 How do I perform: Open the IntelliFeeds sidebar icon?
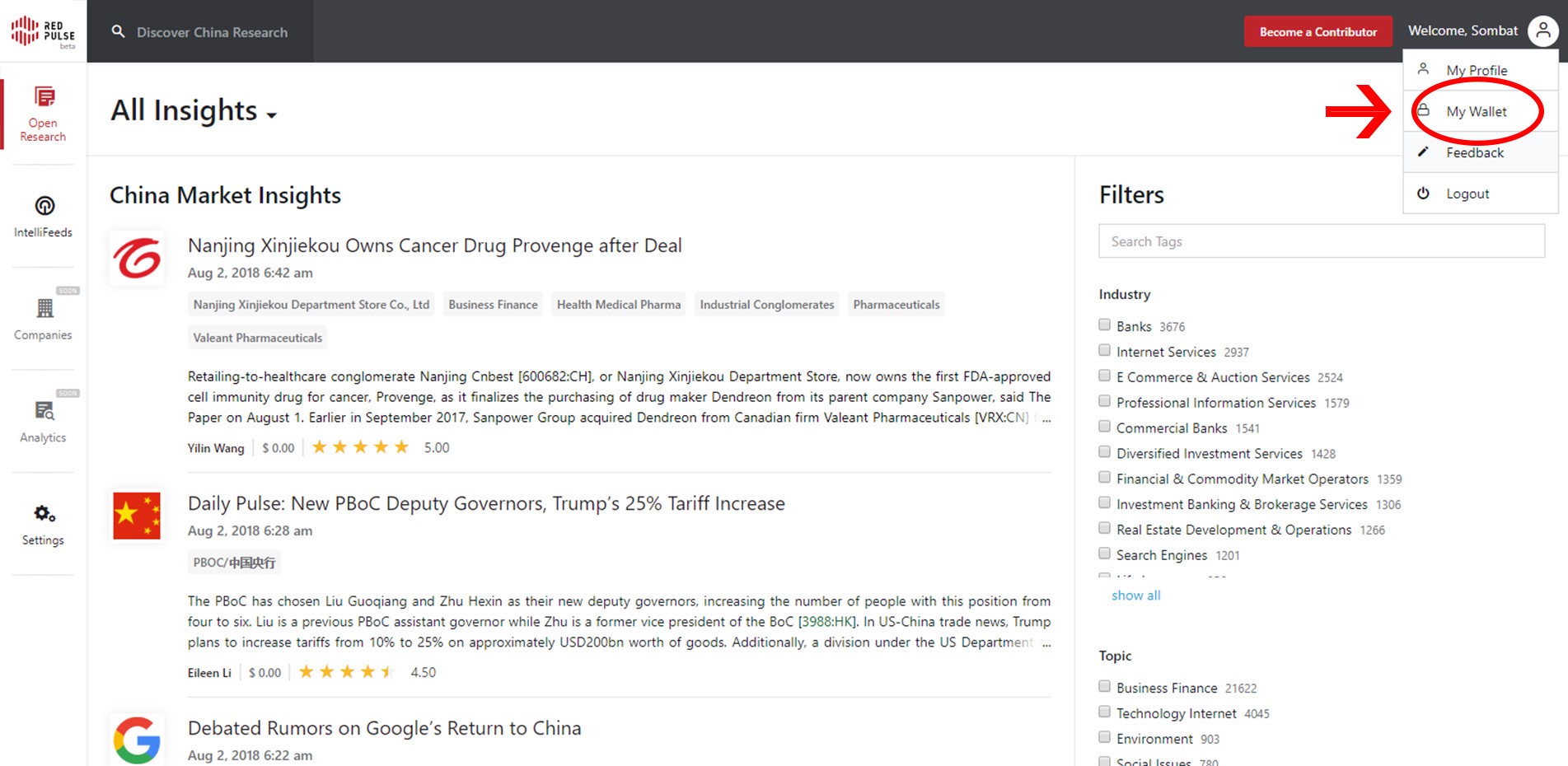coord(44,205)
